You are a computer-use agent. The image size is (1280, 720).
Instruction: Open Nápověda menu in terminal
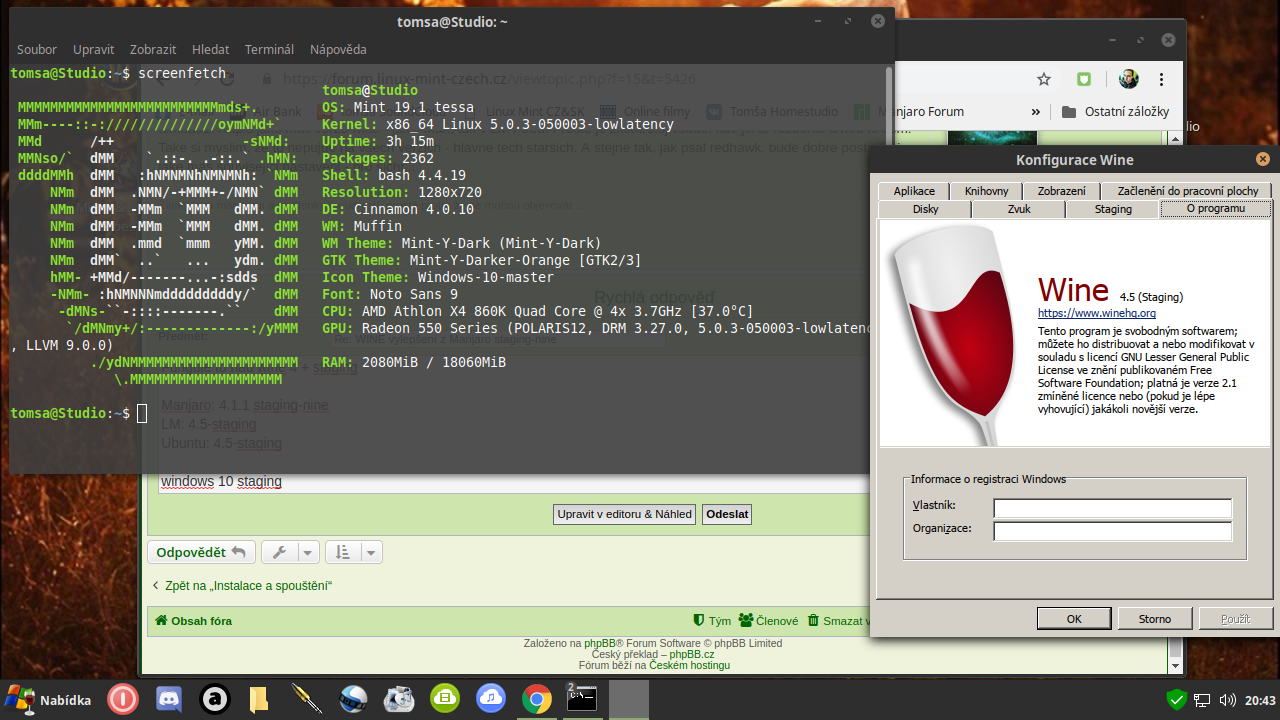click(x=338, y=49)
